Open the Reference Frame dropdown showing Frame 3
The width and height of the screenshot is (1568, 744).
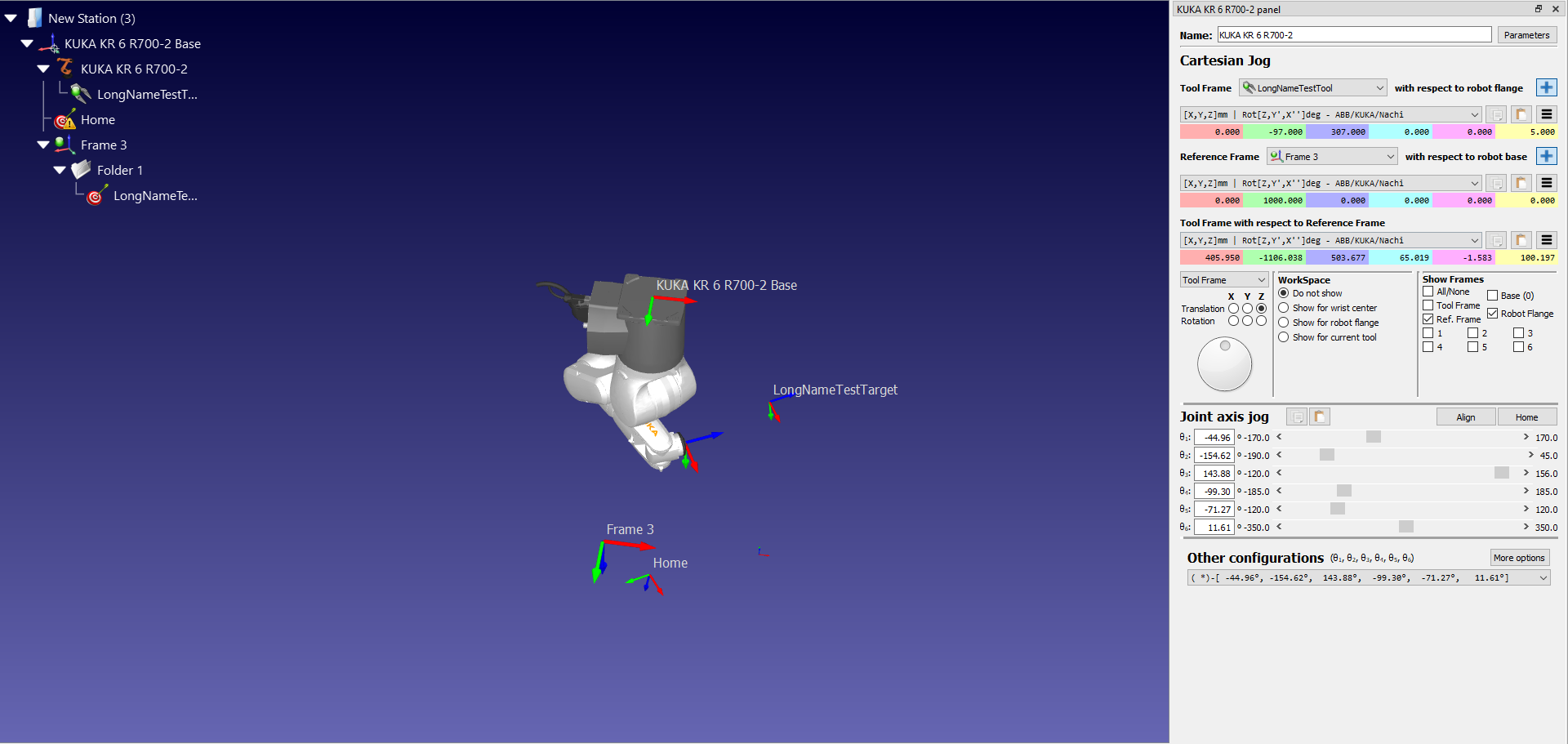click(1333, 156)
